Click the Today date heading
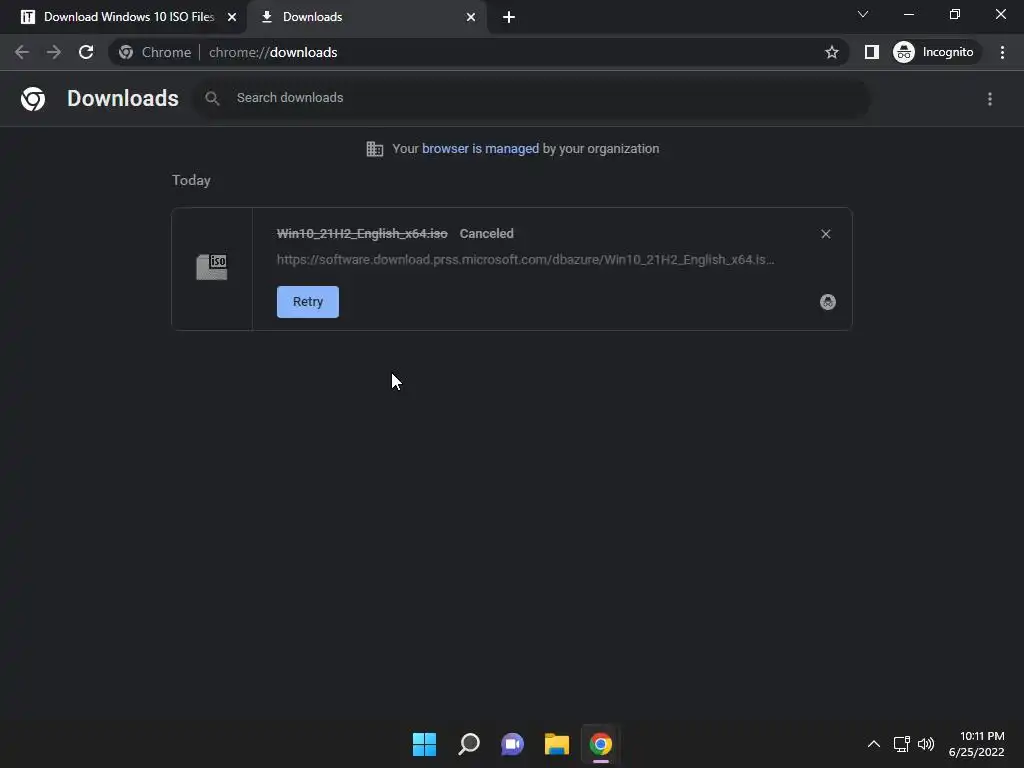 coord(191,180)
